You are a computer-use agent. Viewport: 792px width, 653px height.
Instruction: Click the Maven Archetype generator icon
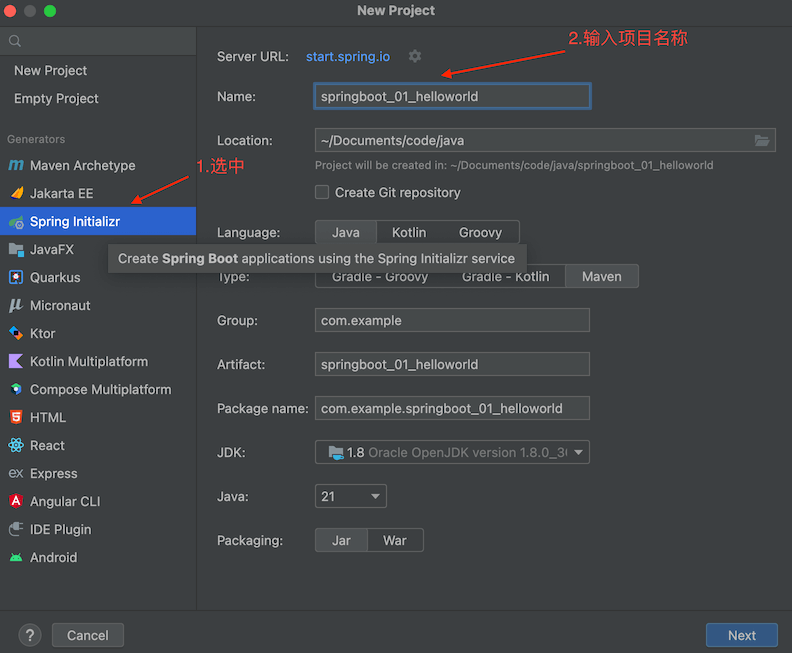[x=16, y=166]
